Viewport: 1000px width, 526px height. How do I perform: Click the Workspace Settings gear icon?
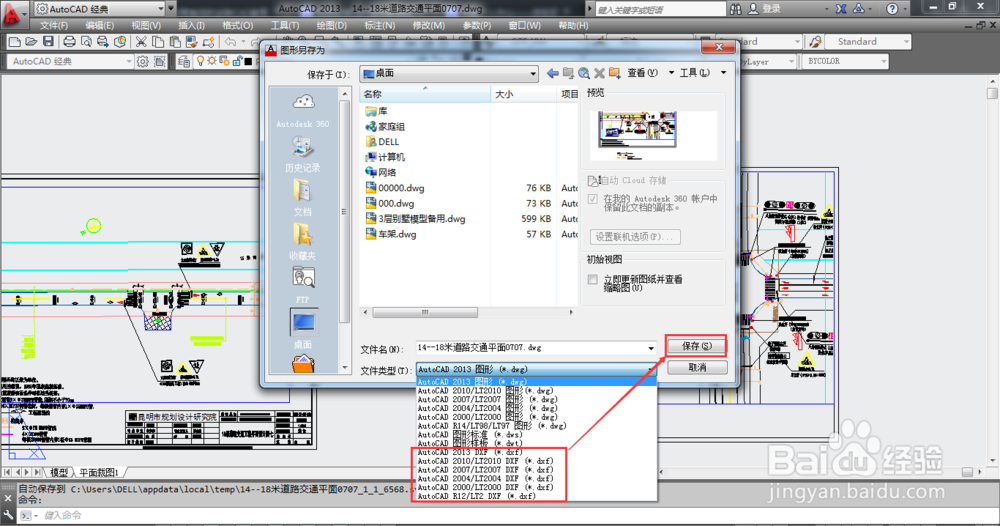[x=143, y=61]
